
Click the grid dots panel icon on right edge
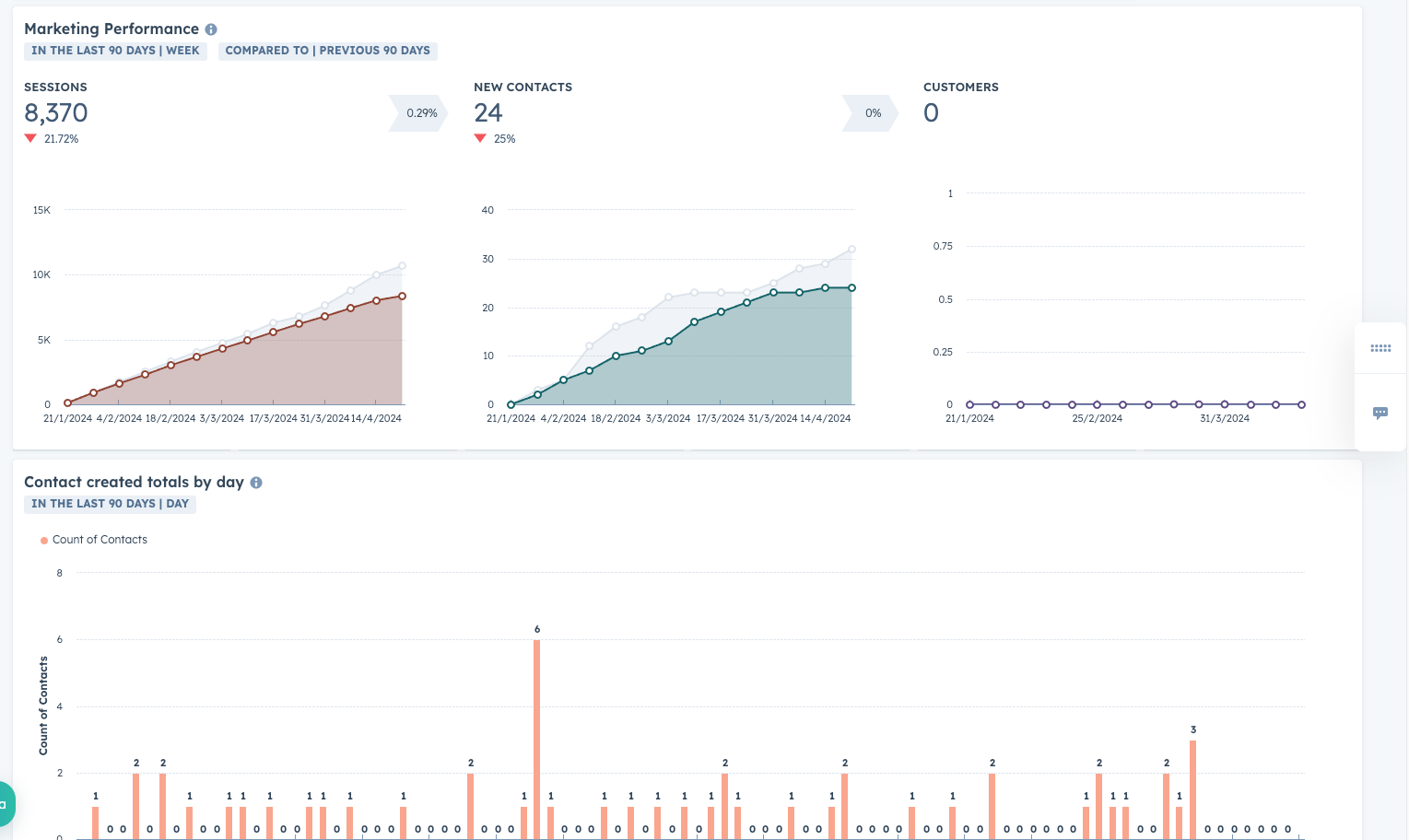1380,348
